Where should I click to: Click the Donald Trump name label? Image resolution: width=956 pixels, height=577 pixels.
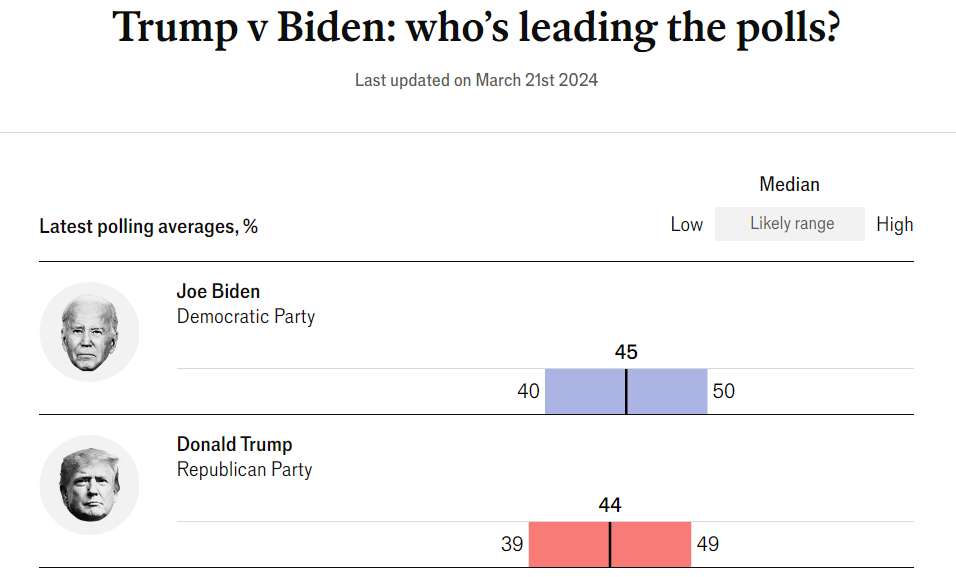(x=234, y=445)
